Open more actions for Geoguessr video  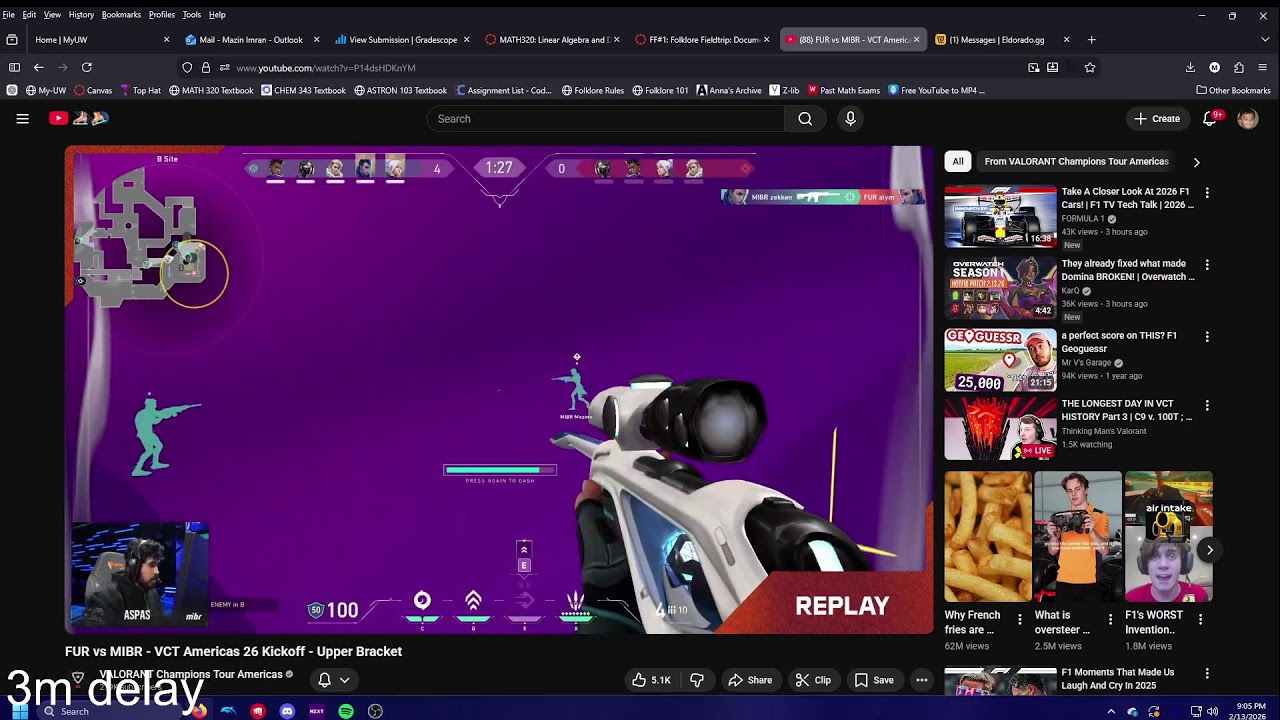click(x=1207, y=337)
